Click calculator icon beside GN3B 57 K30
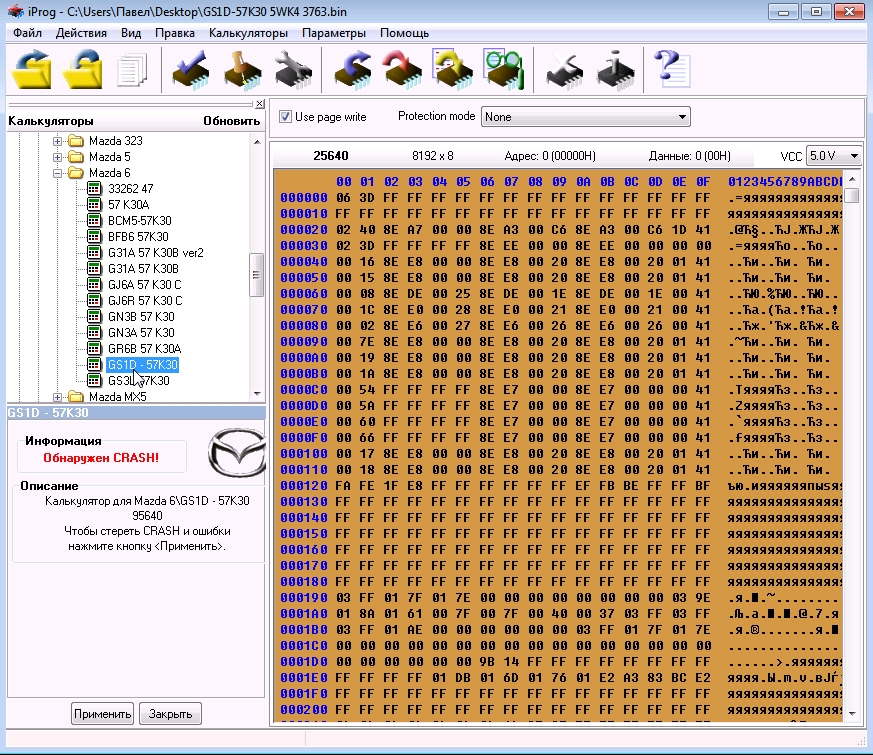873x755 pixels. [94, 317]
